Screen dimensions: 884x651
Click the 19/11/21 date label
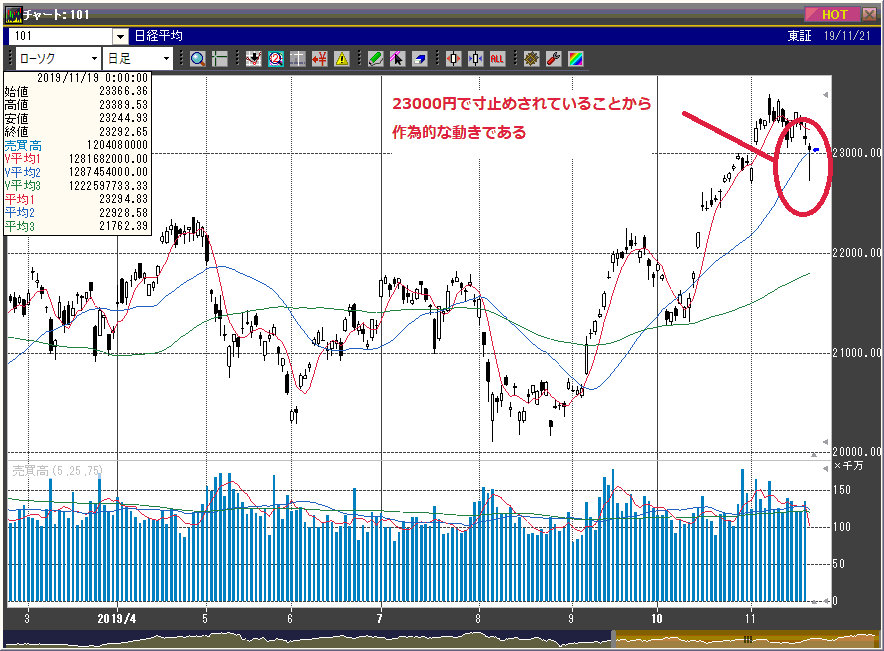pos(847,36)
